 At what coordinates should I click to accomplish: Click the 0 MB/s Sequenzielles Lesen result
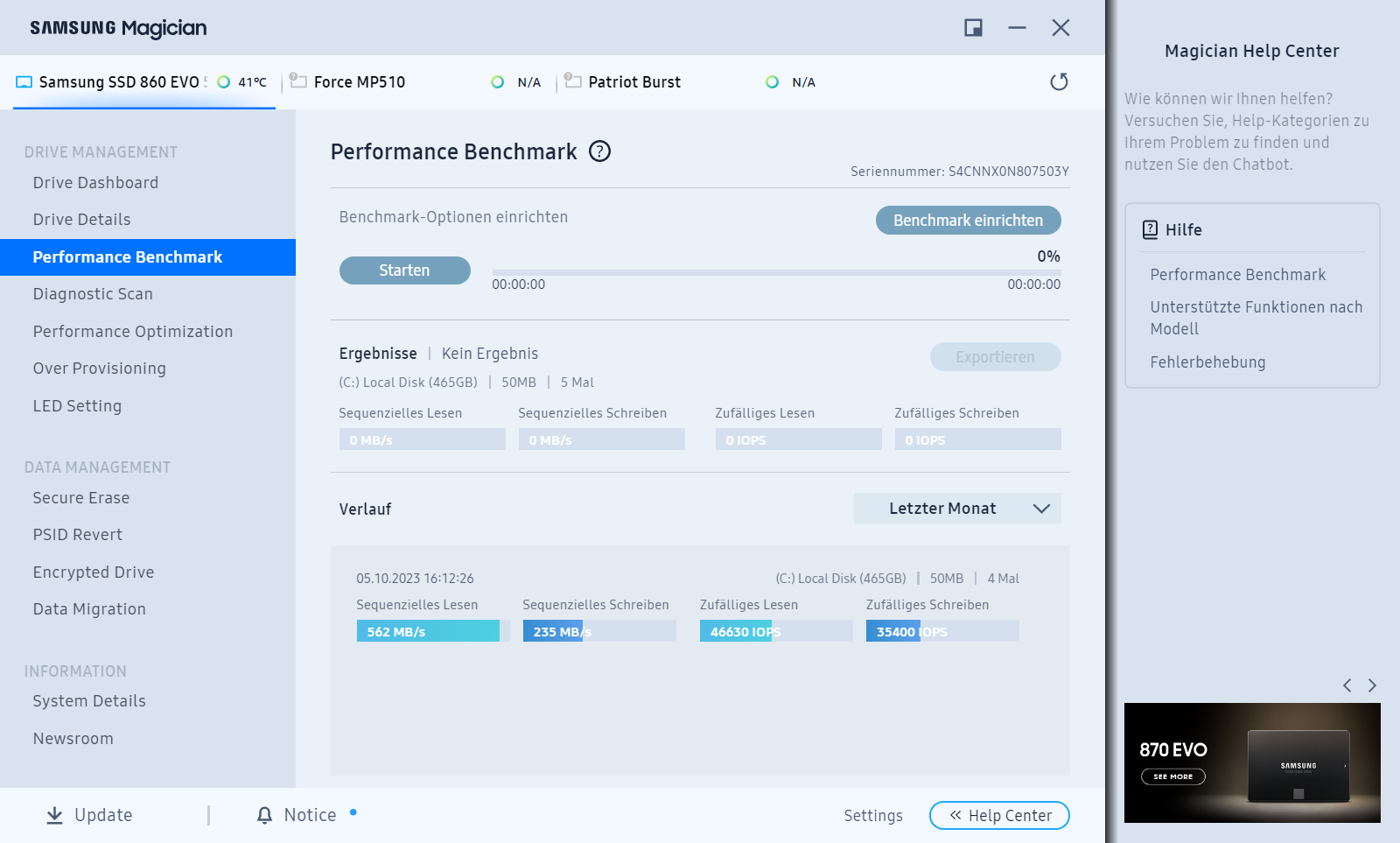coord(423,439)
